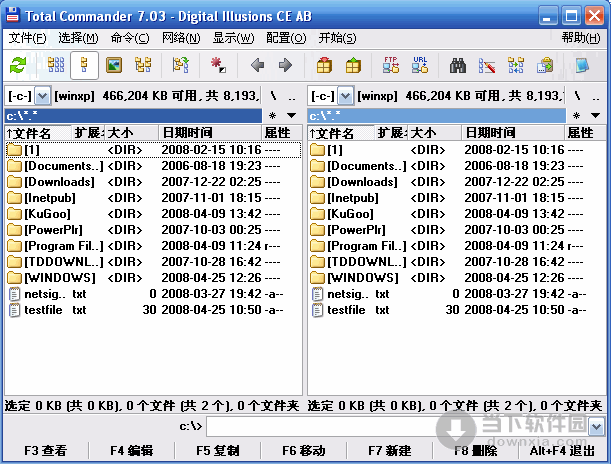Open the 文件(F) menu
The height and width of the screenshot is (464, 611).
pyautogui.click(x=28, y=38)
